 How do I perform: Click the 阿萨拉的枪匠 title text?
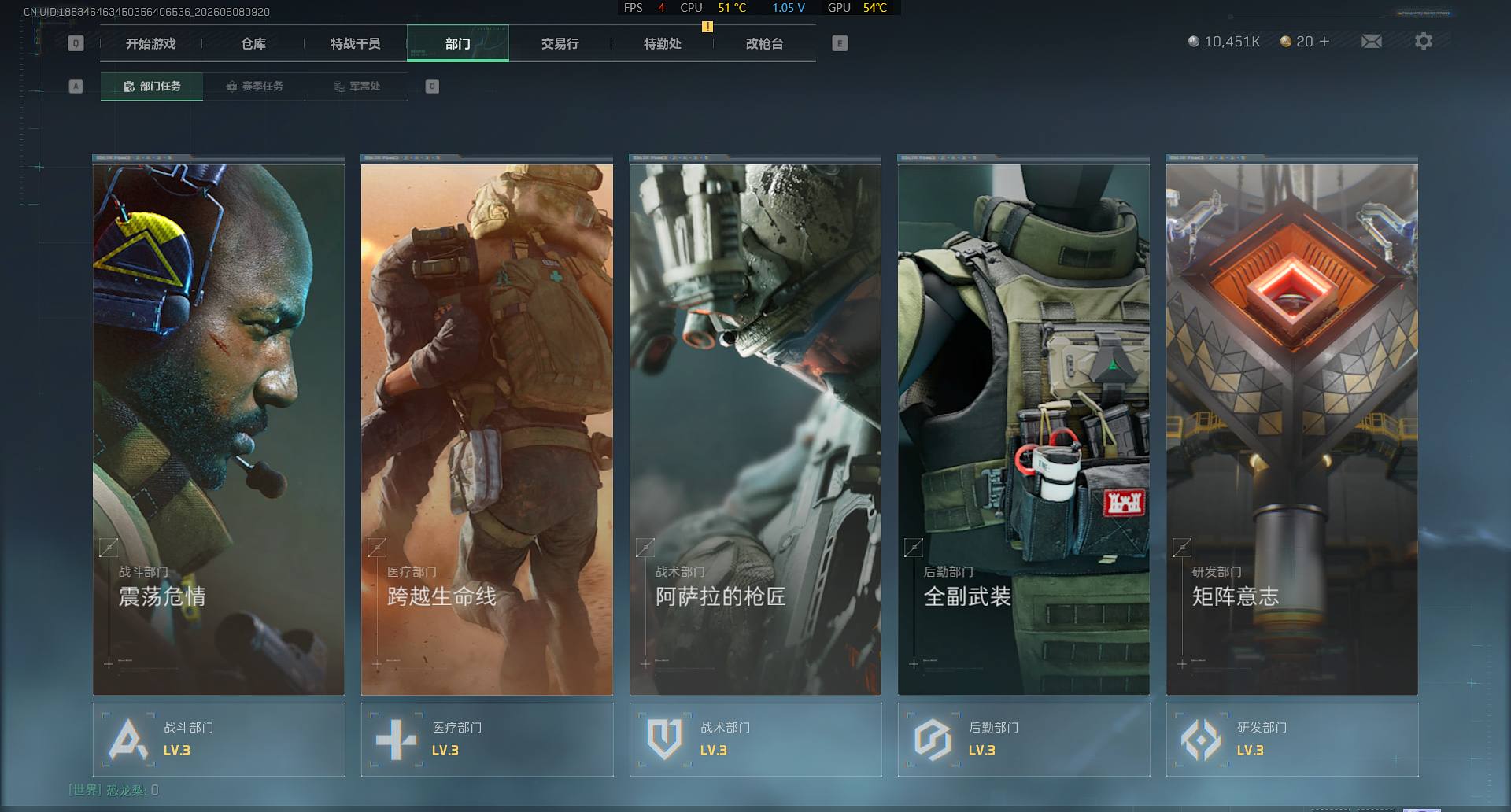721,596
